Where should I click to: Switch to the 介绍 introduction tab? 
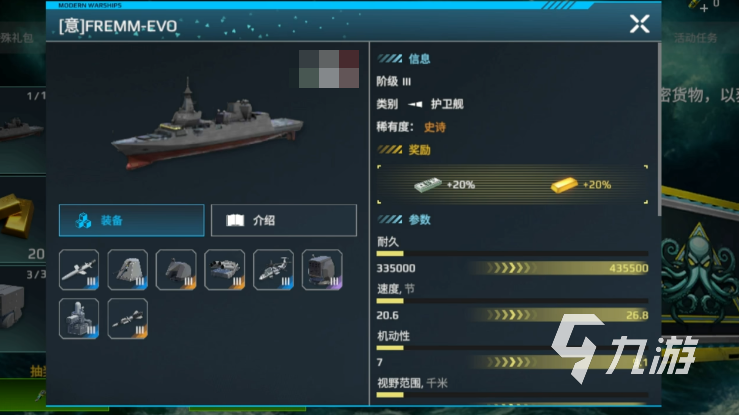coord(284,220)
